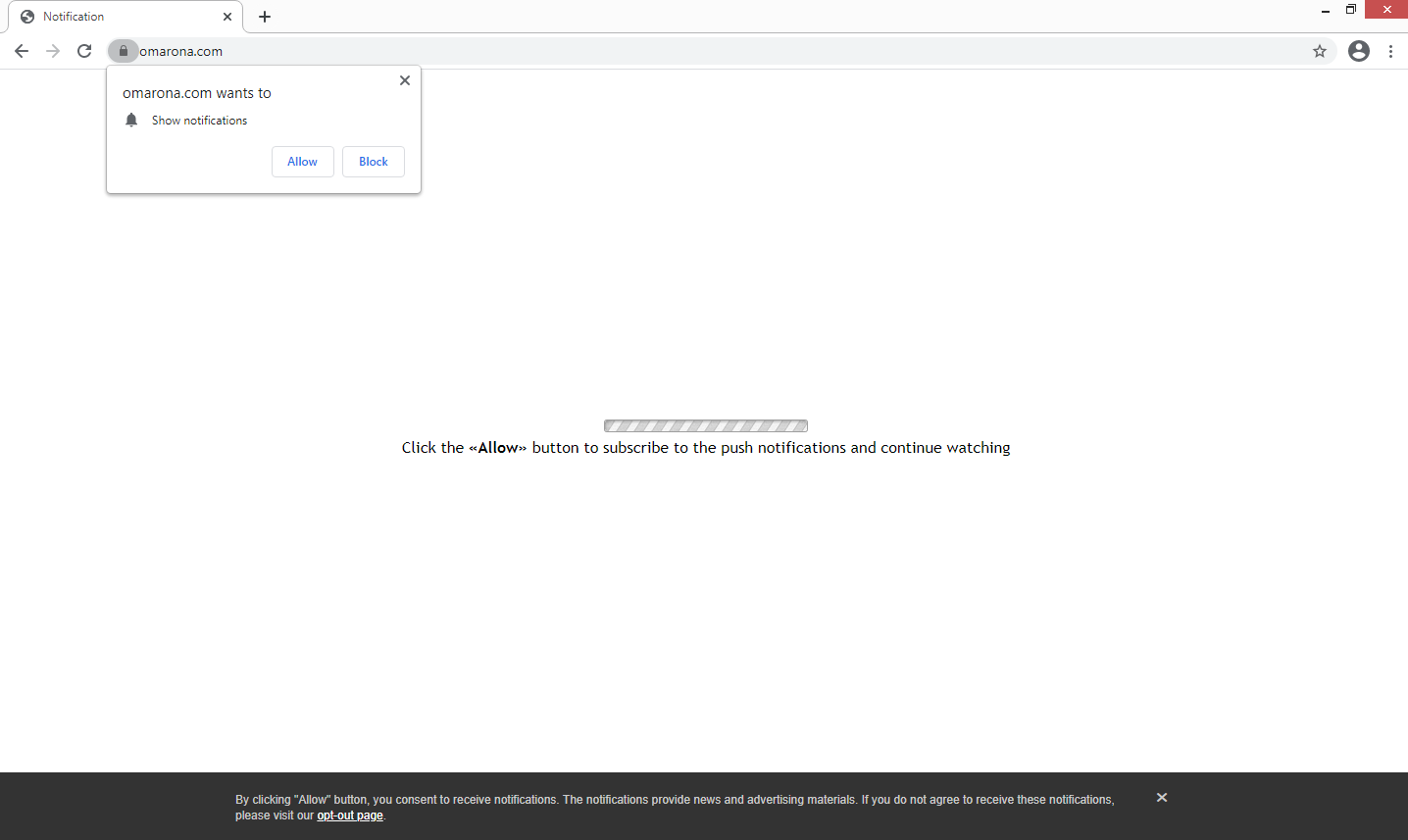Minimize the browser window
The image size is (1408, 840).
pos(1326,10)
